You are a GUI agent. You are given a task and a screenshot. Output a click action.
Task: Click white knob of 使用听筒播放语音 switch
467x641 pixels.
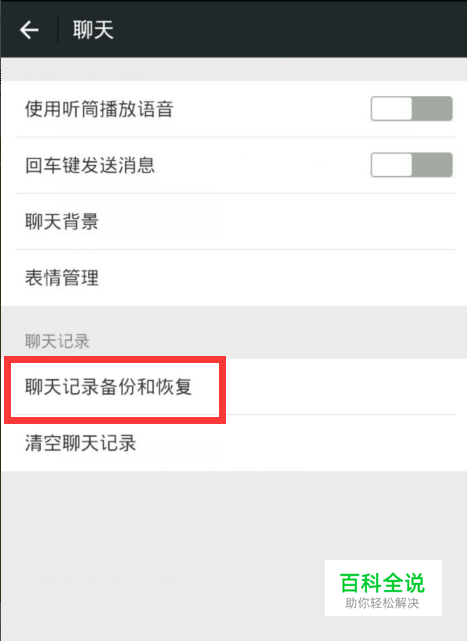pos(391,109)
